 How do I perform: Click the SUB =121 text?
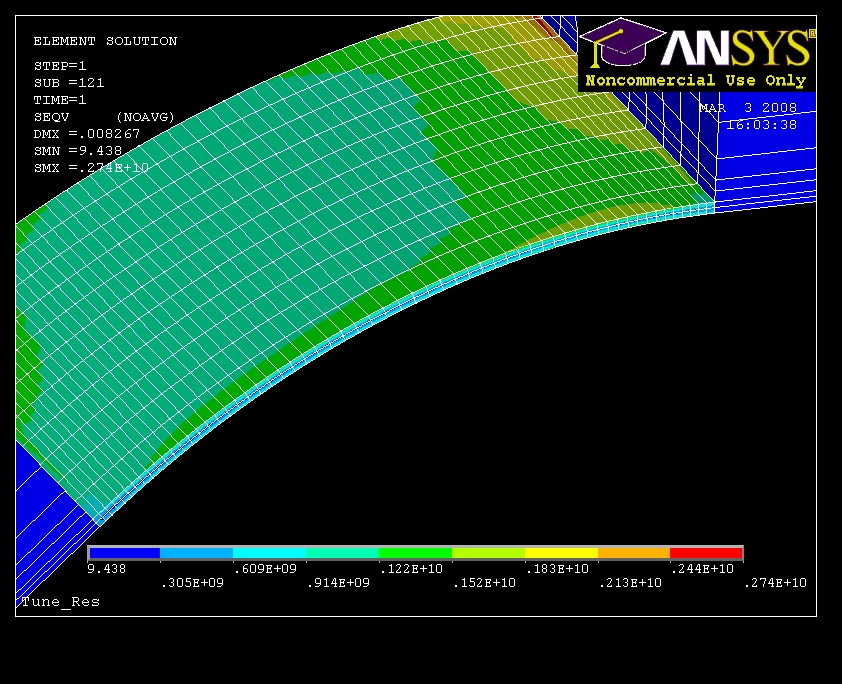click(69, 83)
